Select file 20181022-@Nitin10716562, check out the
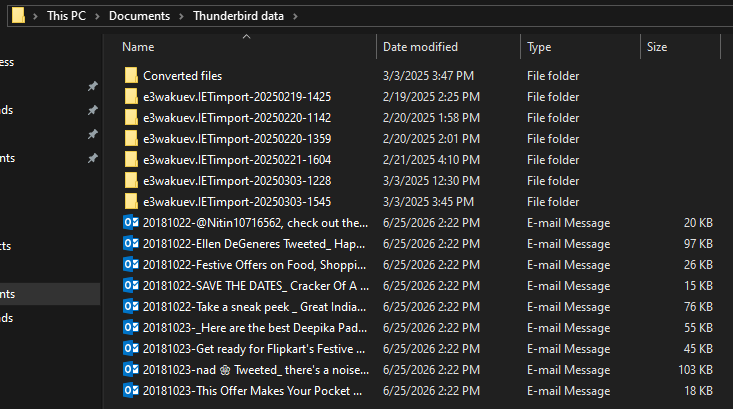Image resolution: width=733 pixels, height=409 pixels. [255, 223]
